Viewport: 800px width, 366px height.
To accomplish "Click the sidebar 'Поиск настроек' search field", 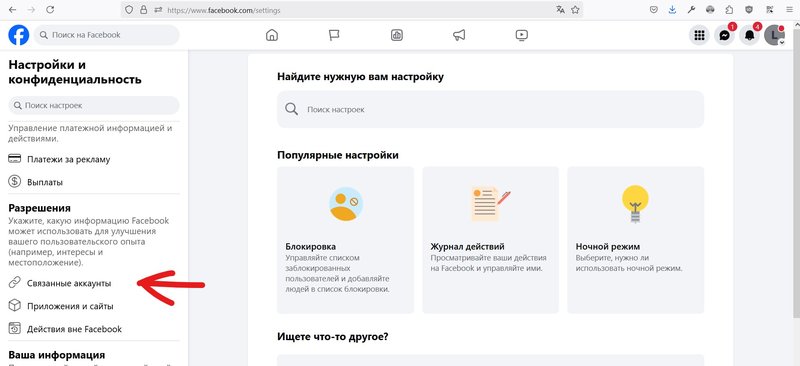I will pyautogui.click(x=94, y=106).
